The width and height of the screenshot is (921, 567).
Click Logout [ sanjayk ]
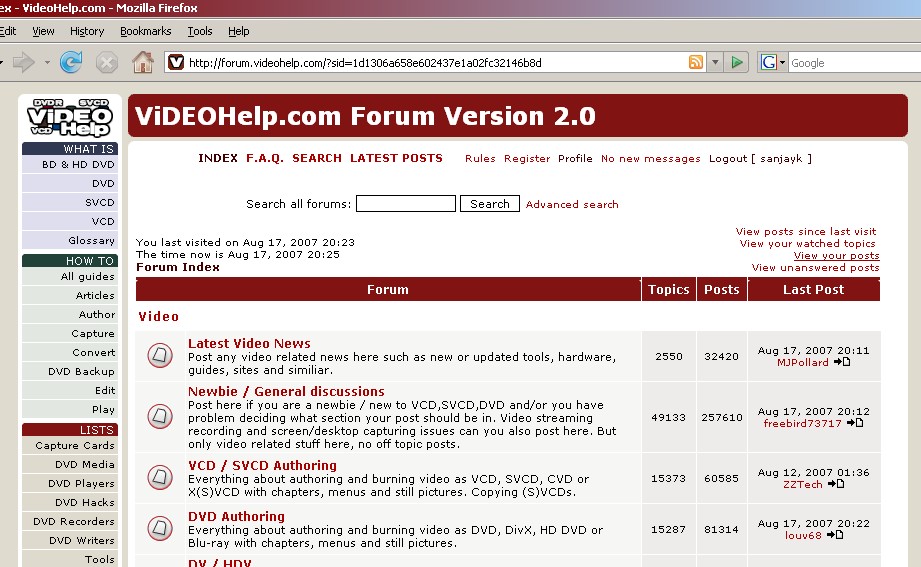coord(760,159)
